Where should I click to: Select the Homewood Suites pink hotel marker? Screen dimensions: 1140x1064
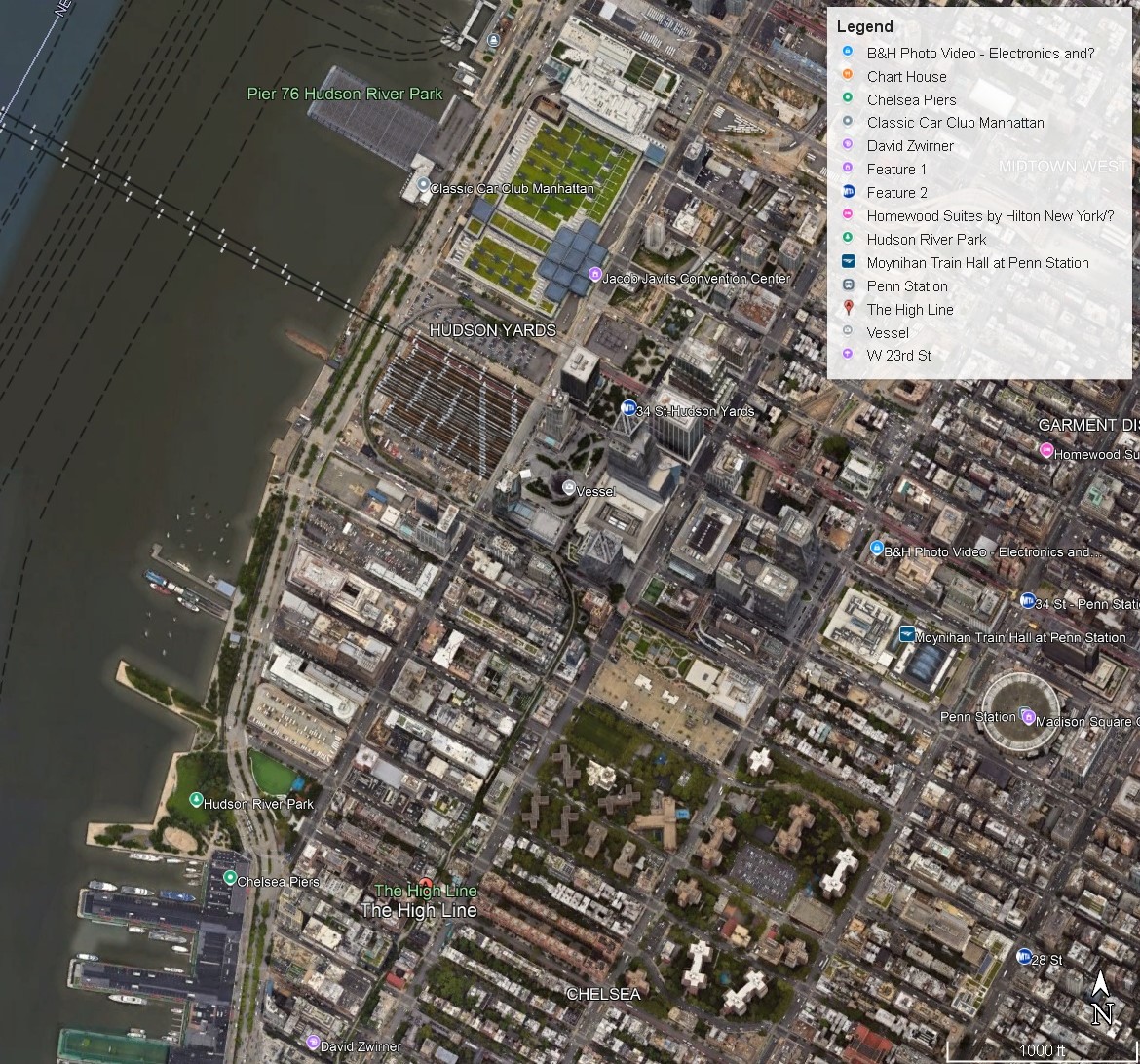pos(1046,451)
